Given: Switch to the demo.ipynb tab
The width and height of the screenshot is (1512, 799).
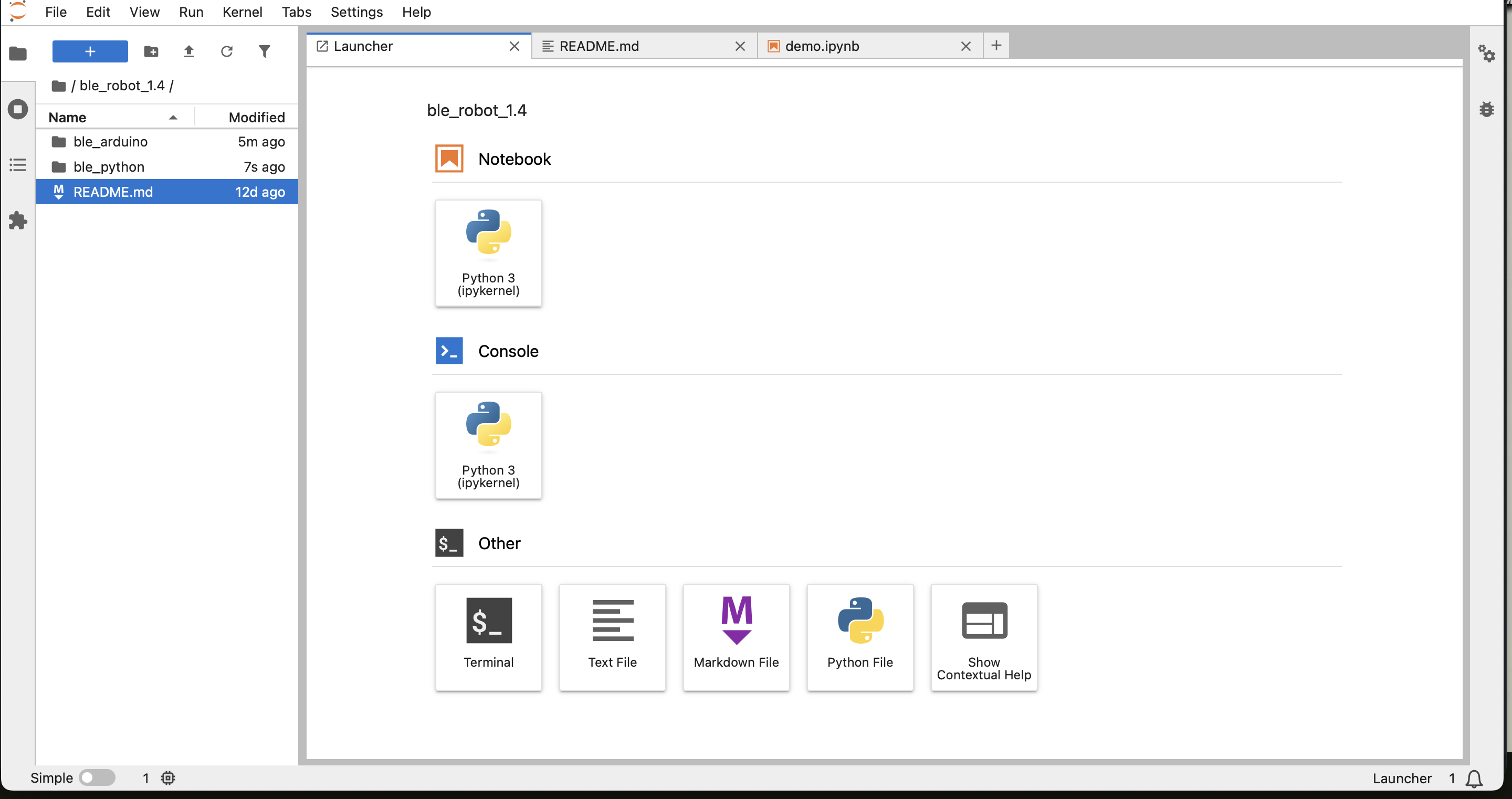Looking at the screenshot, I should pos(822,46).
